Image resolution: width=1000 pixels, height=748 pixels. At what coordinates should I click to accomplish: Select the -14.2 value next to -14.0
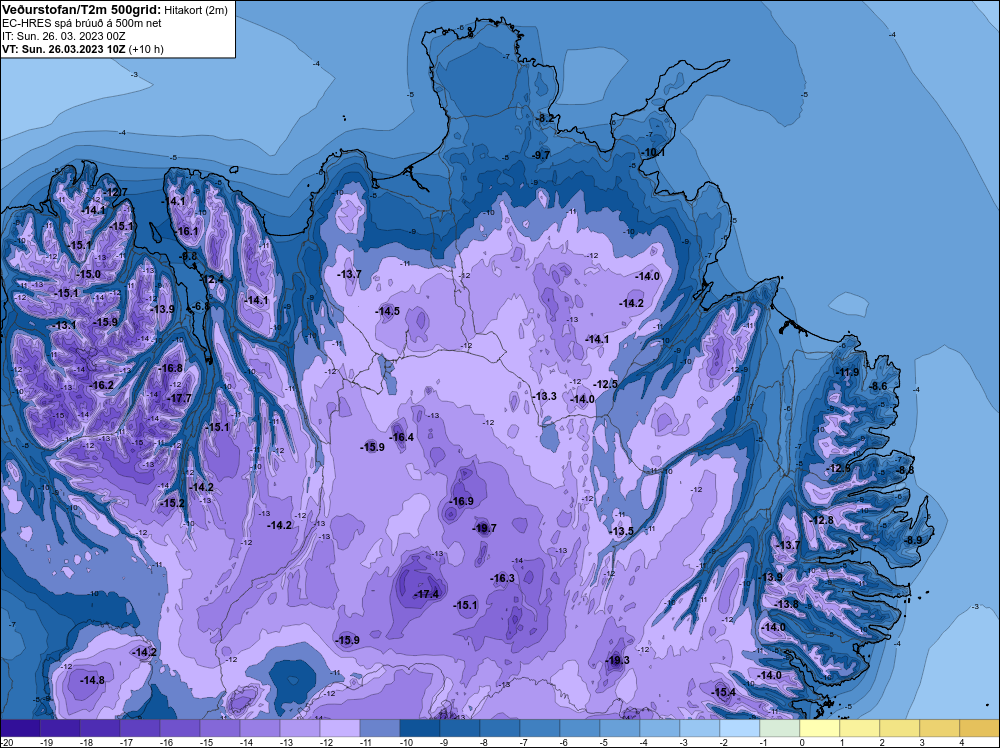pyautogui.click(x=631, y=304)
